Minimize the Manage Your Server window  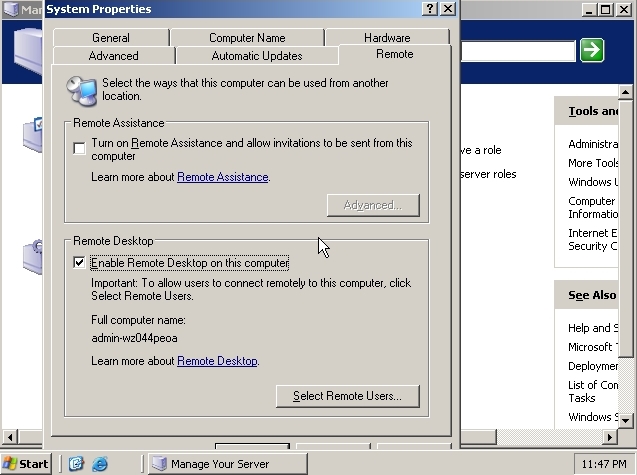[x=589, y=10]
